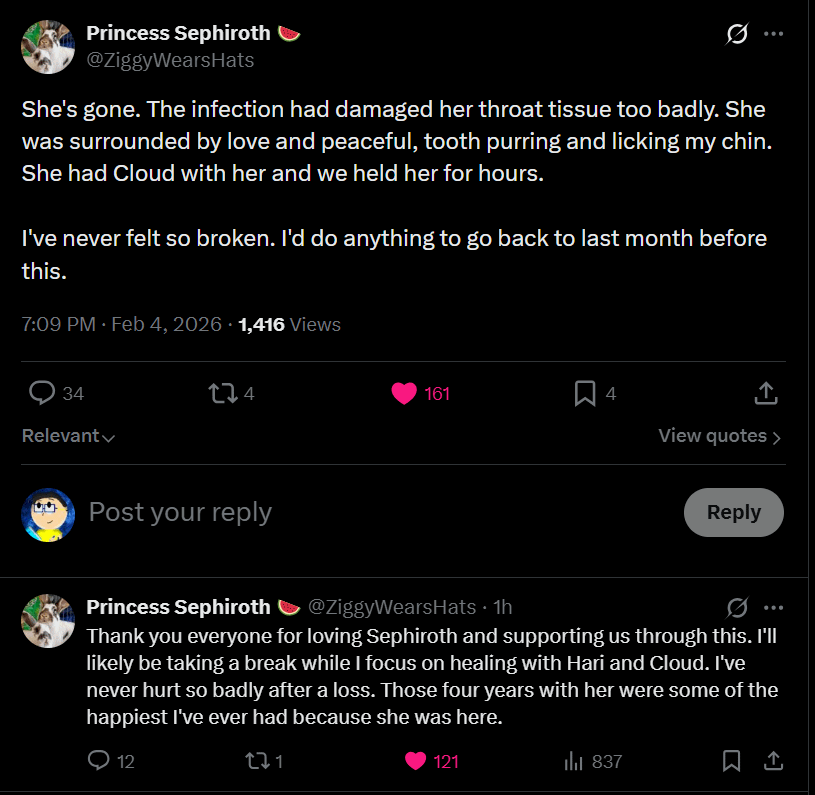Bookmark the follow-up reply post
Image resolution: width=815 pixels, height=795 pixels.
click(x=732, y=761)
